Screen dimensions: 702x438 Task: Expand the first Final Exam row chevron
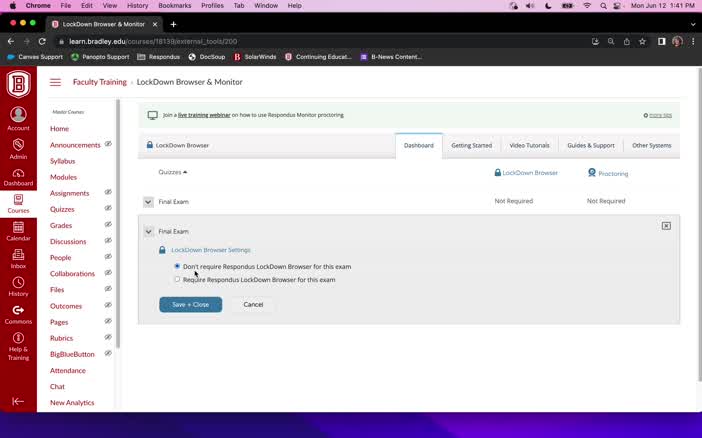click(x=148, y=201)
